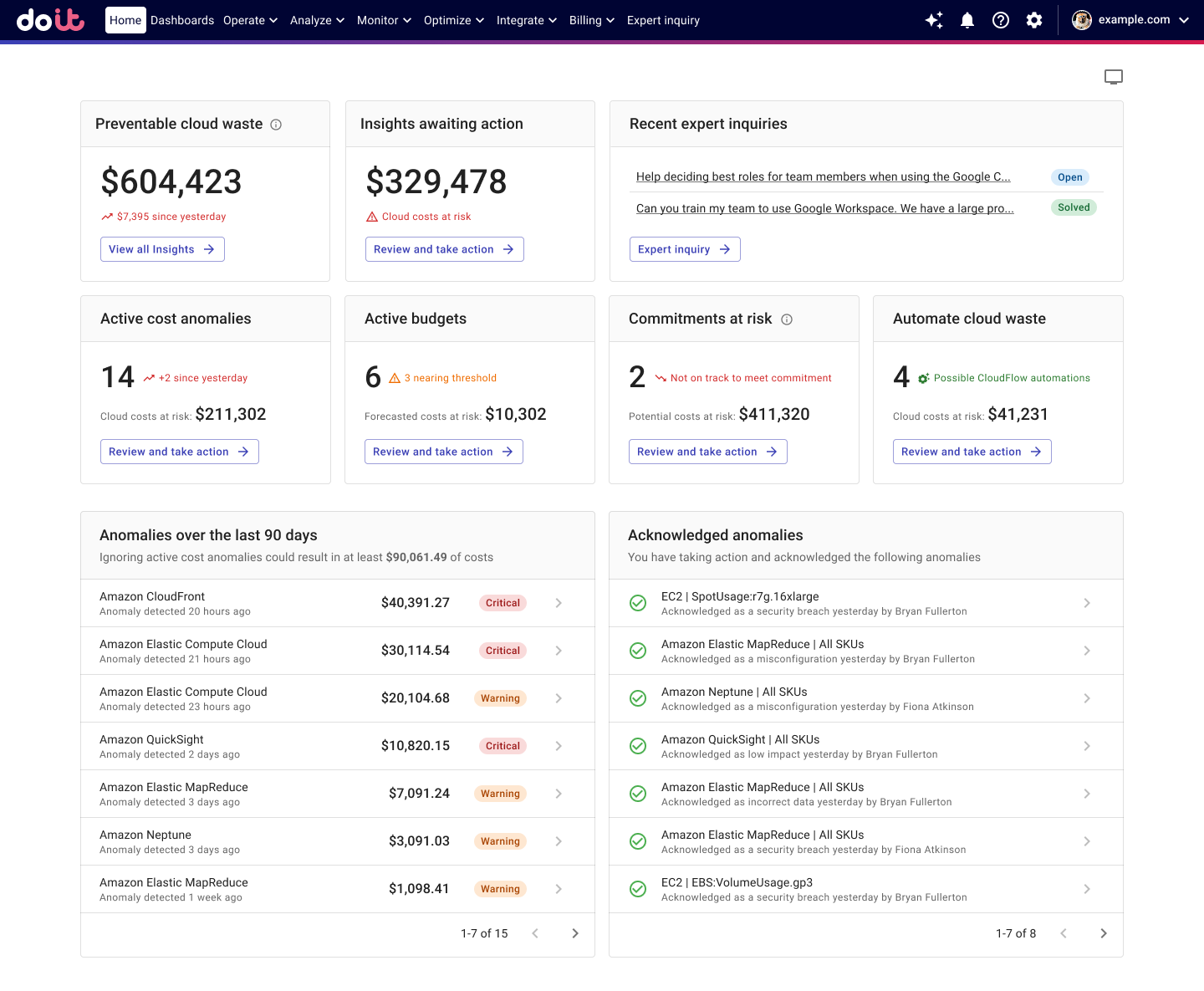Click 'Possible CloudFlow automations' text
Viewport: 1204px width, 991px height.
pyautogui.click(x=1012, y=378)
